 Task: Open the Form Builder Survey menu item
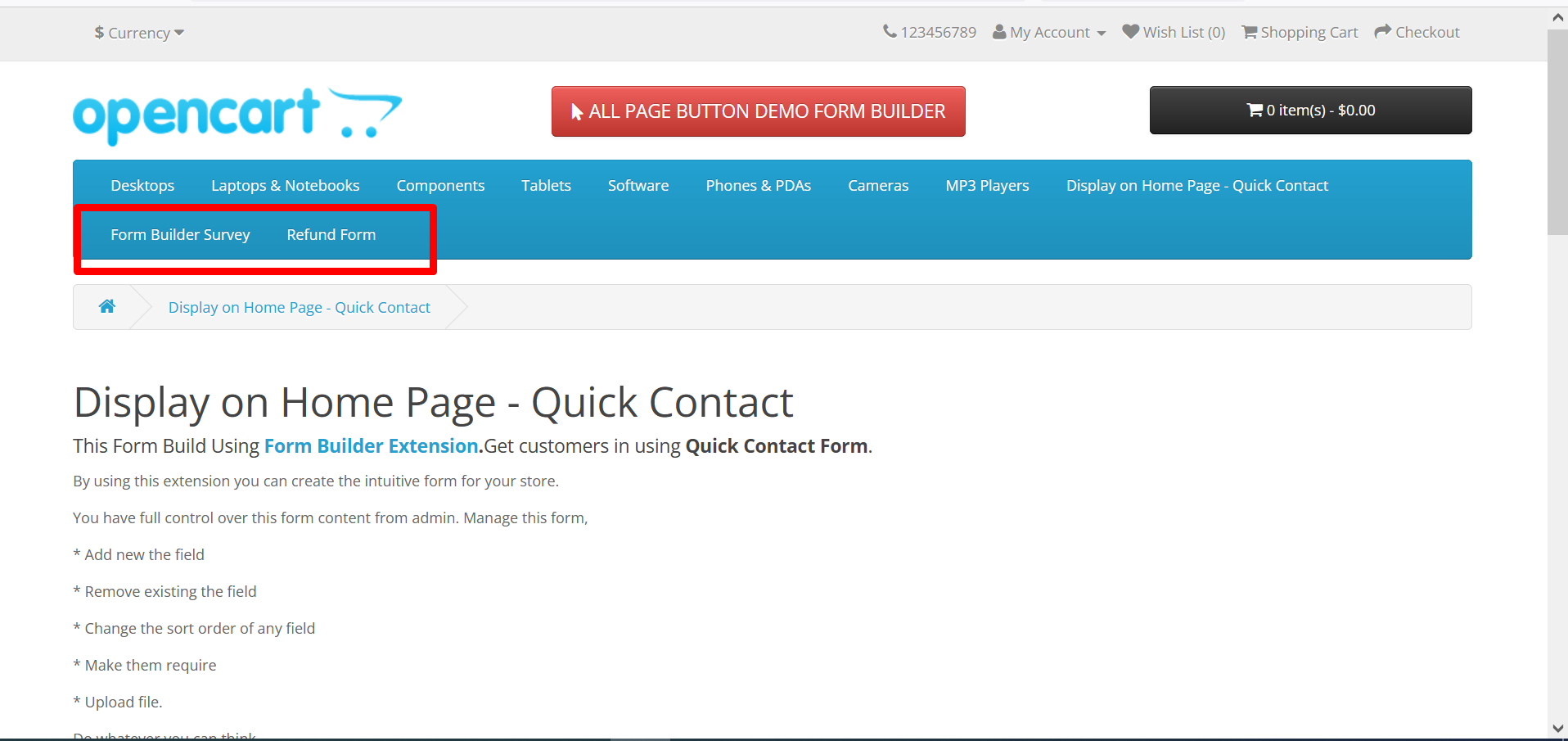coord(180,235)
